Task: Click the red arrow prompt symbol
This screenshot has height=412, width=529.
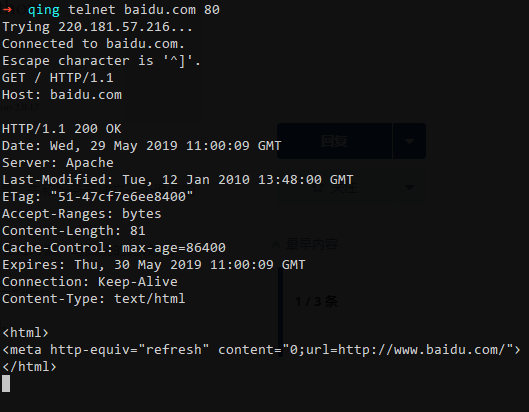Action: pyautogui.click(x=7, y=9)
